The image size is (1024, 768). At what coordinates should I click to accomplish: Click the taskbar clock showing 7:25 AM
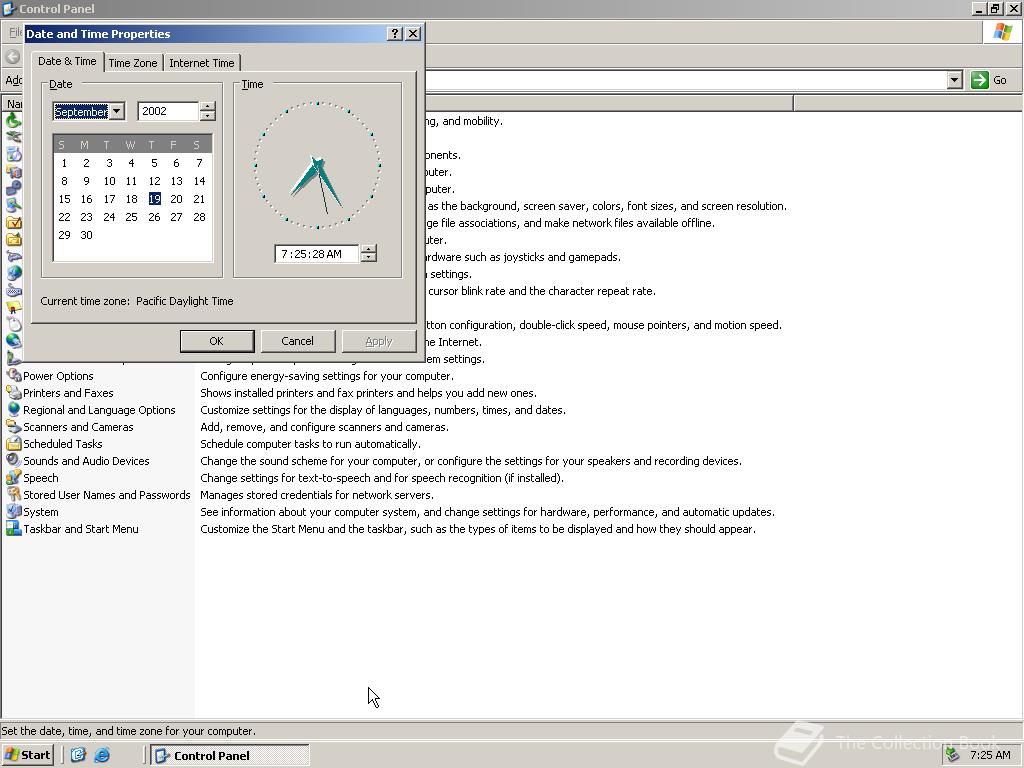pyautogui.click(x=990, y=755)
